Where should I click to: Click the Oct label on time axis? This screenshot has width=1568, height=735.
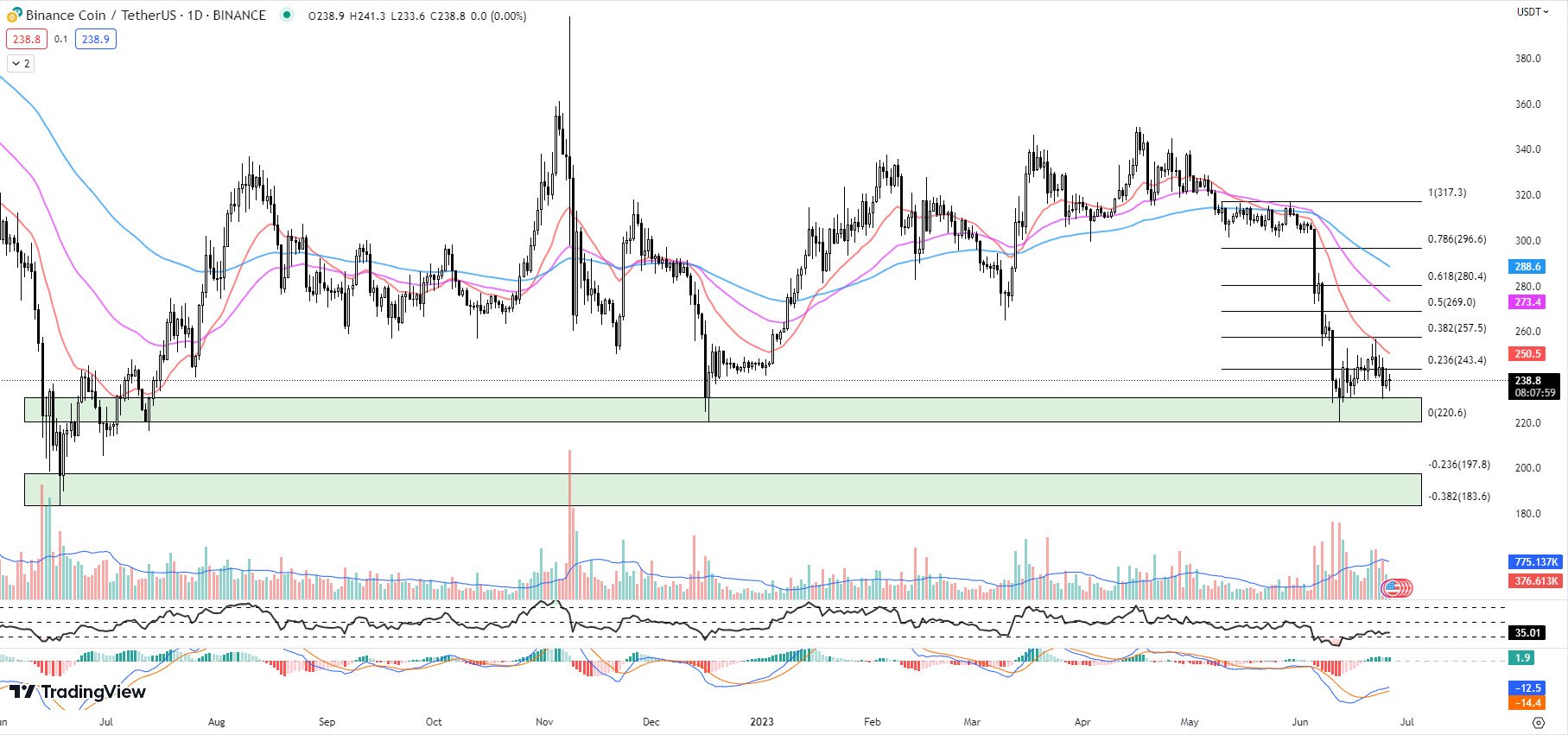click(434, 722)
